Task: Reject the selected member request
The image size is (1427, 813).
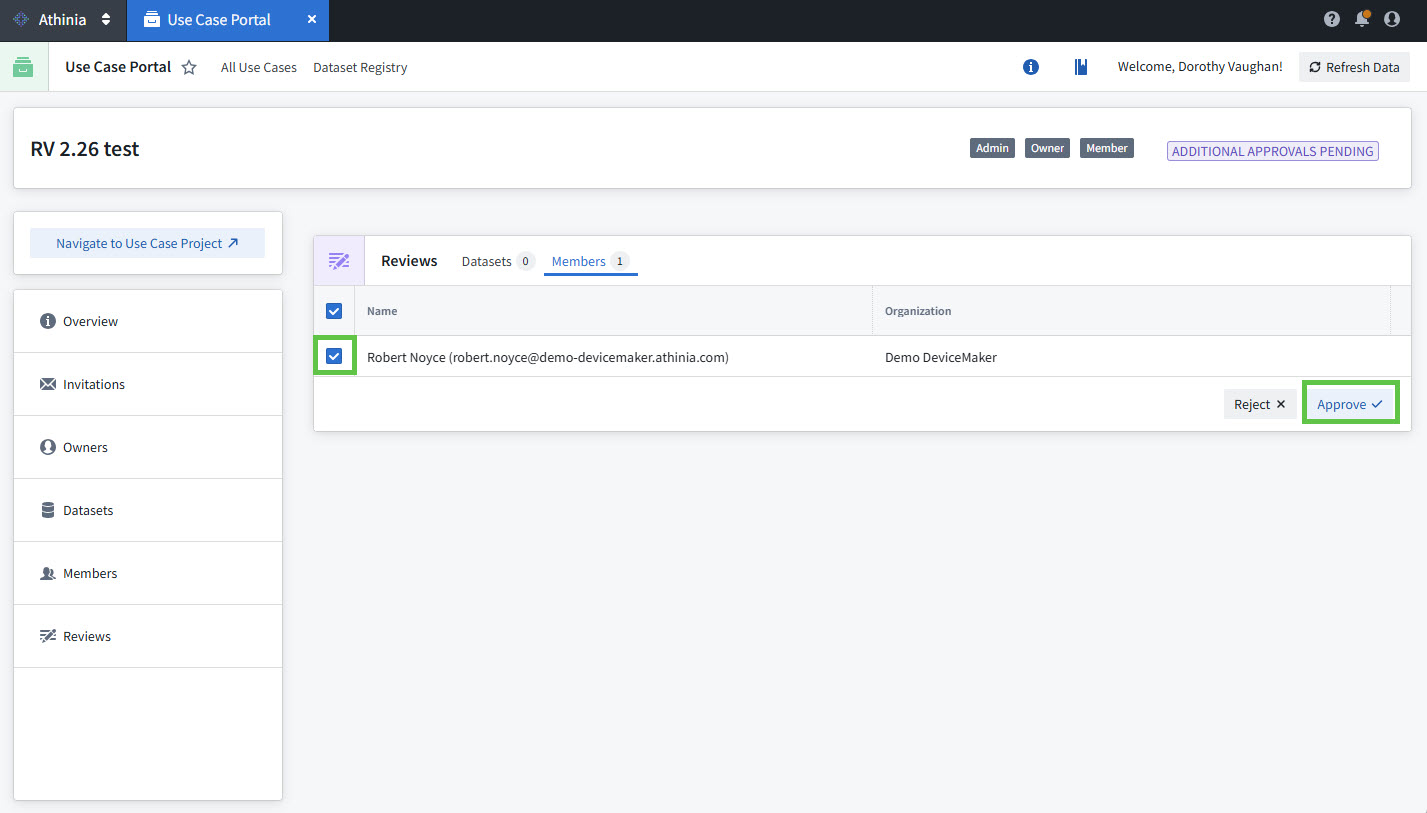Action: (x=1259, y=404)
